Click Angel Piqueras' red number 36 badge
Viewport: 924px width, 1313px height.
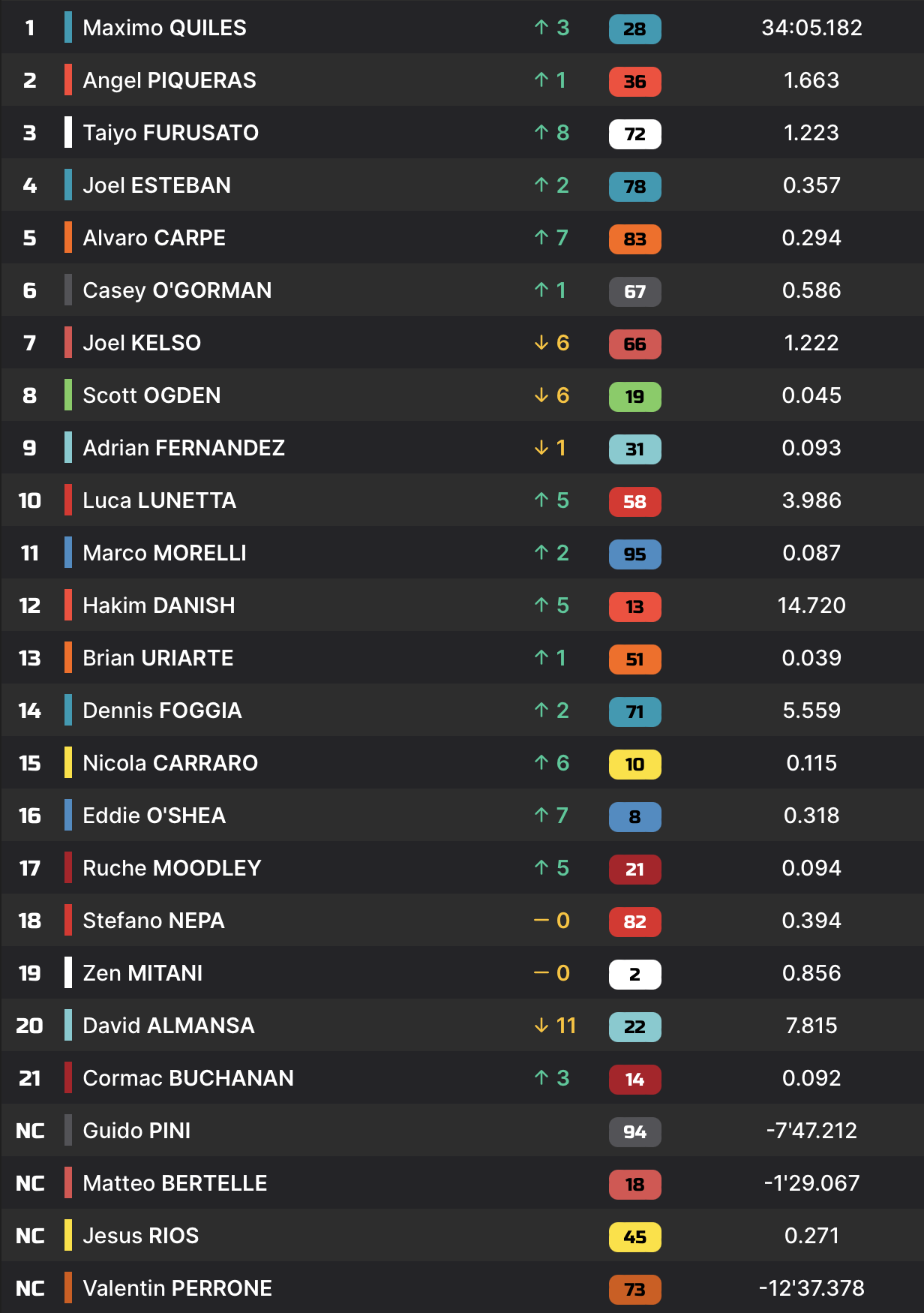[x=634, y=82]
